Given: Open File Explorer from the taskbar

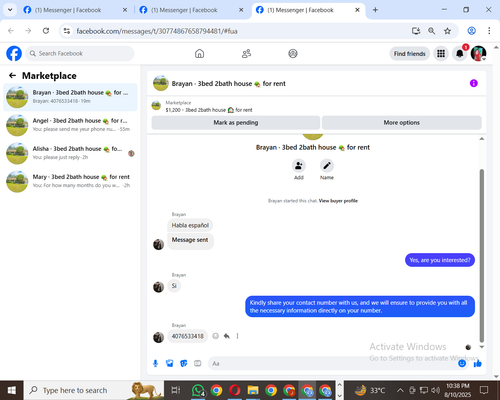Looking at the screenshot, I should point(253,390).
